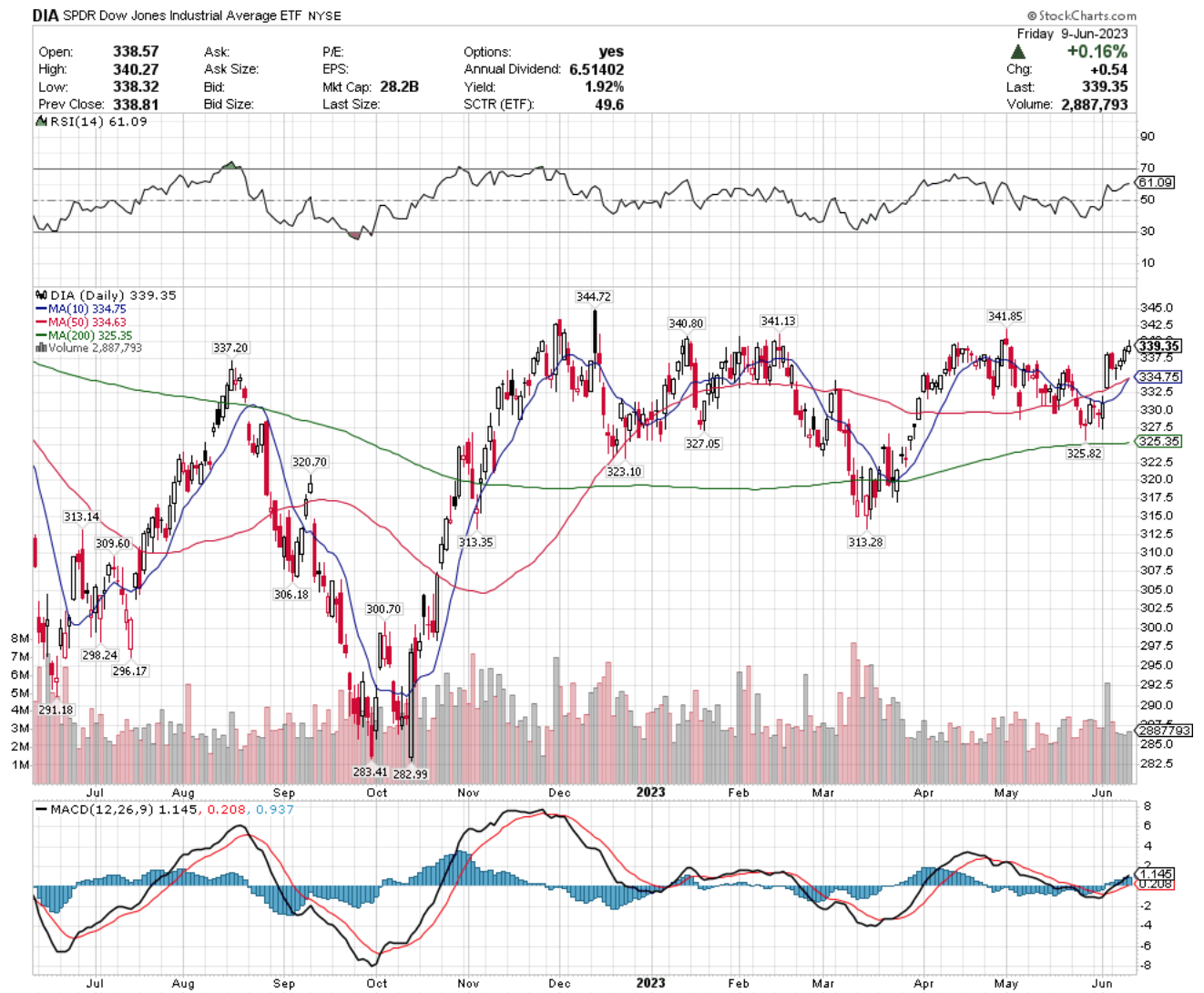Click the 'Ask Size:' field label
This screenshot has height=993, width=1204.
(x=231, y=69)
